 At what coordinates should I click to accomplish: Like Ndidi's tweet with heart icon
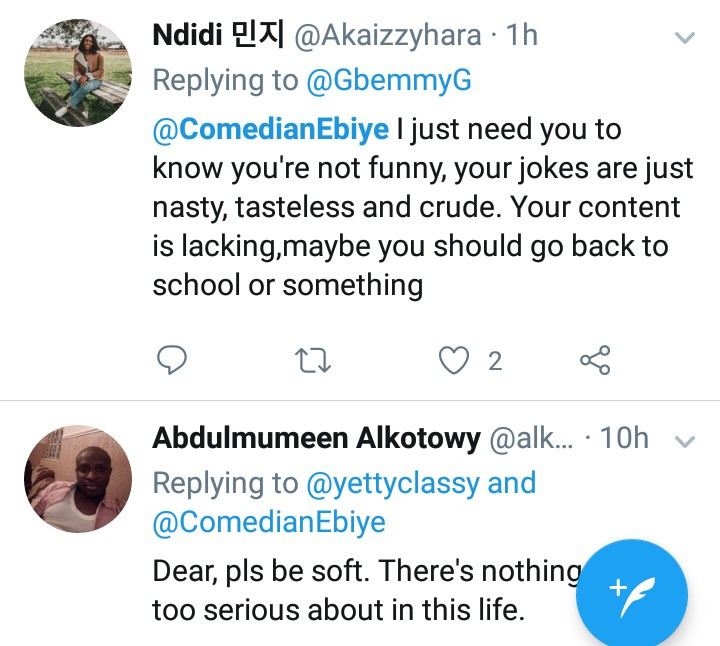click(x=455, y=360)
